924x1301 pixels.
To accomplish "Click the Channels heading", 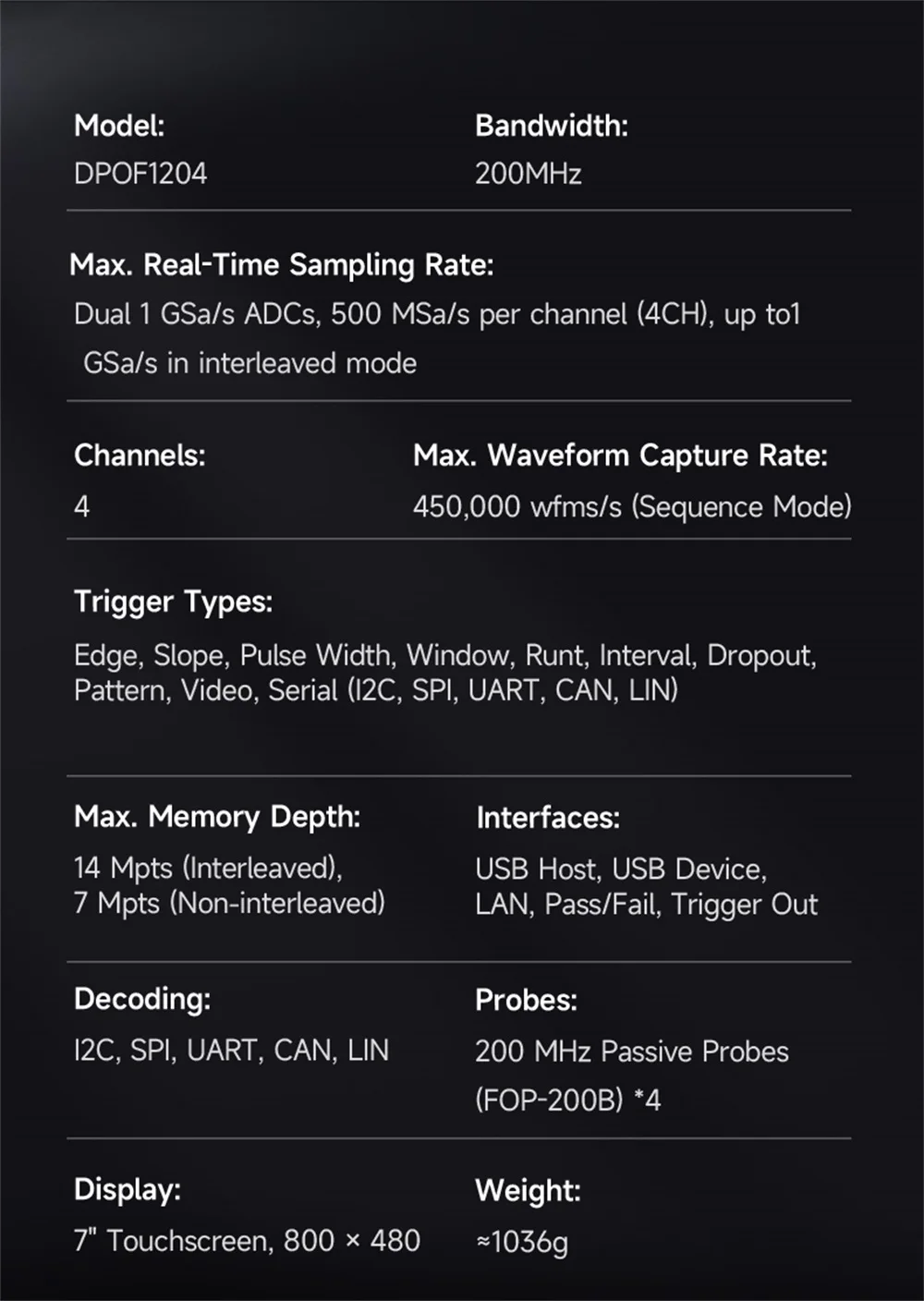I will tap(140, 455).
